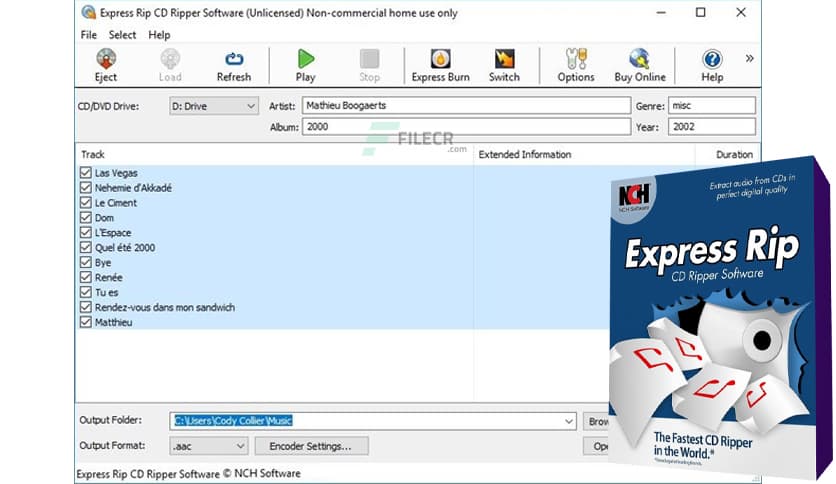Click the application icon in title bar
Screen dimensions: 836x484
pos(89,12)
